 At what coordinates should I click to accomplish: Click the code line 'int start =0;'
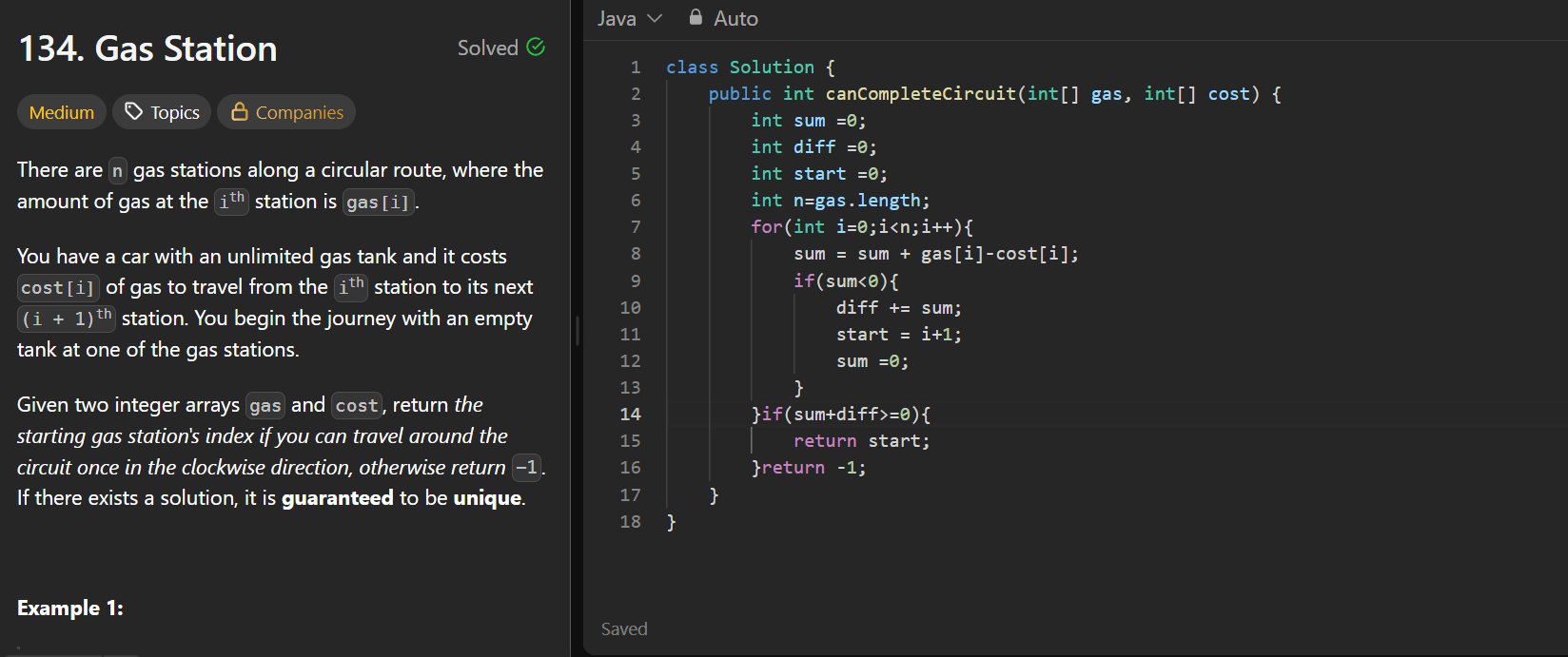[819, 173]
